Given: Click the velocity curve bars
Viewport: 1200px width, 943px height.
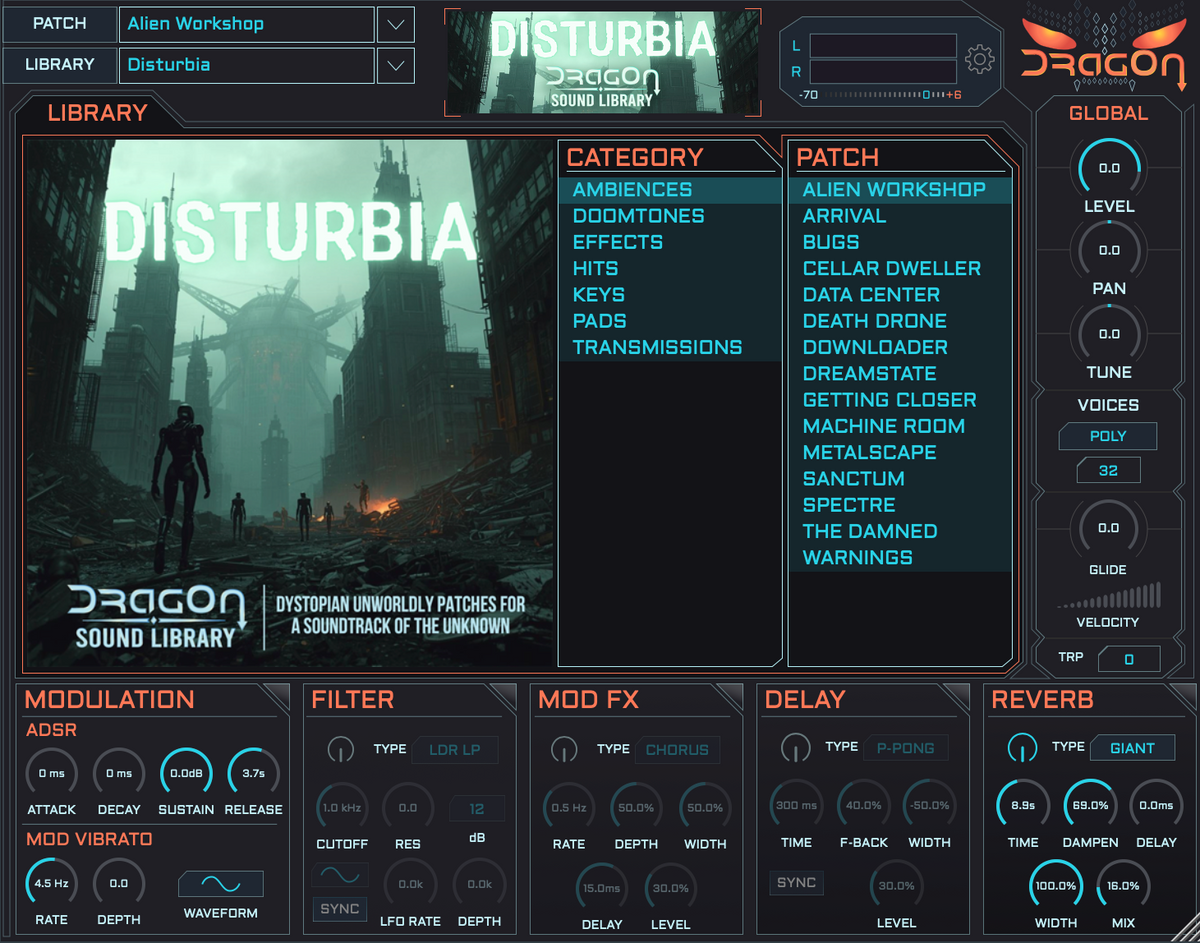Looking at the screenshot, I should (1108, 596).
